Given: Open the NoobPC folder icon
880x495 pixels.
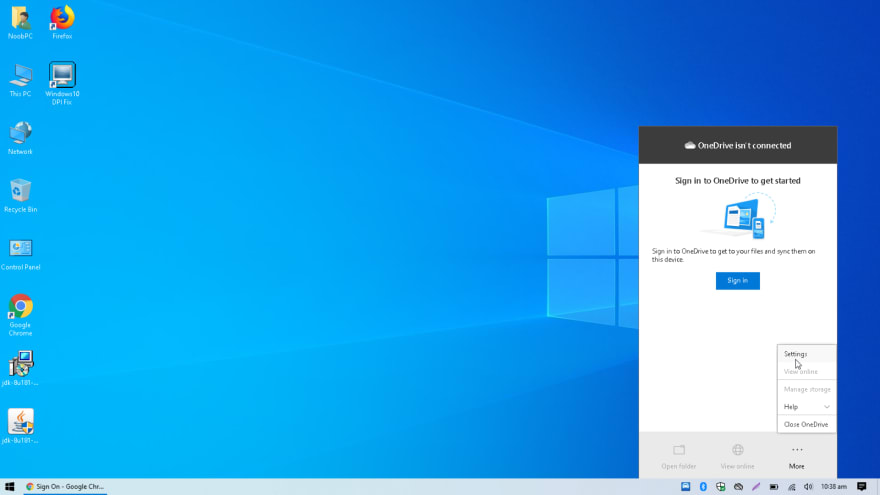Looking at the screenshot, I should pos(20,22).
